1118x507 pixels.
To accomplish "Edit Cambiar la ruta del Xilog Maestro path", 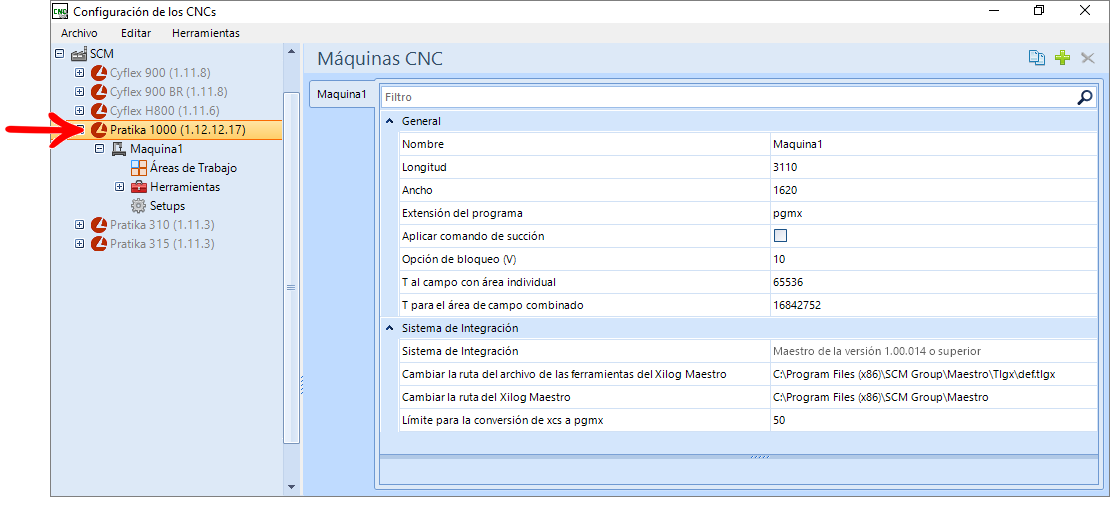I will 934,396.
